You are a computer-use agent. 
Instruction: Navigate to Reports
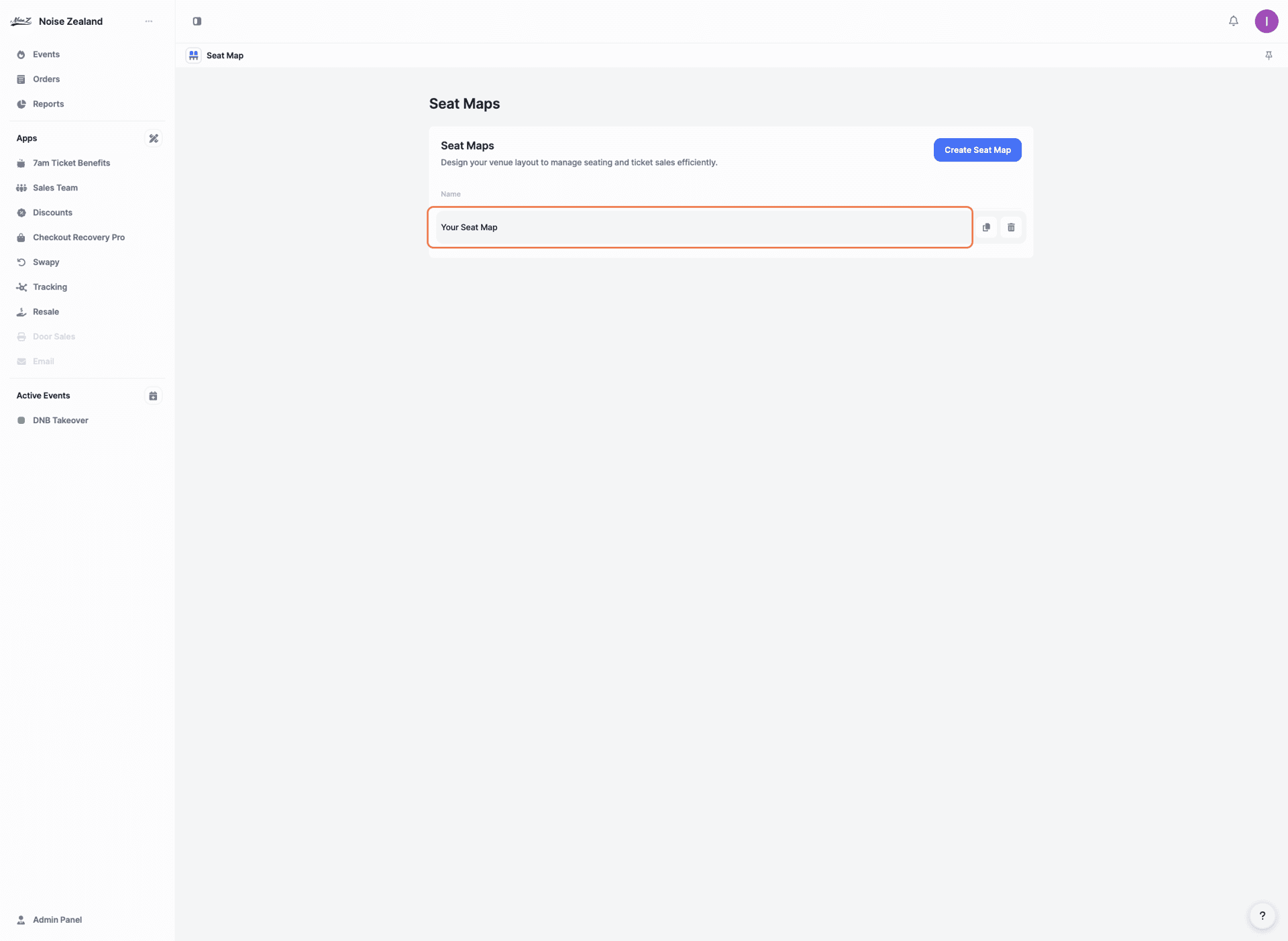(48, 104)
